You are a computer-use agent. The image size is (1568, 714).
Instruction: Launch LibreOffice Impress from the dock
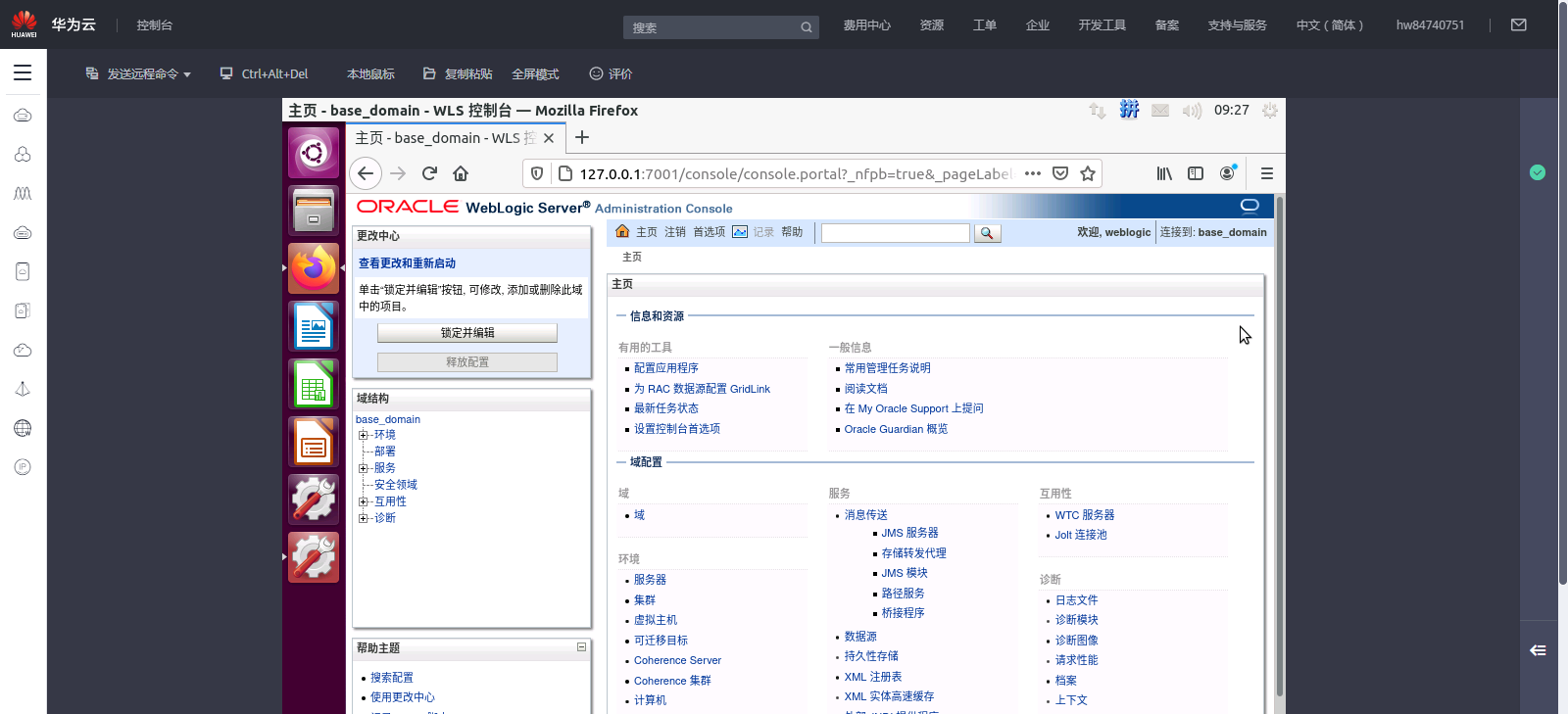[x=314, y=441]
